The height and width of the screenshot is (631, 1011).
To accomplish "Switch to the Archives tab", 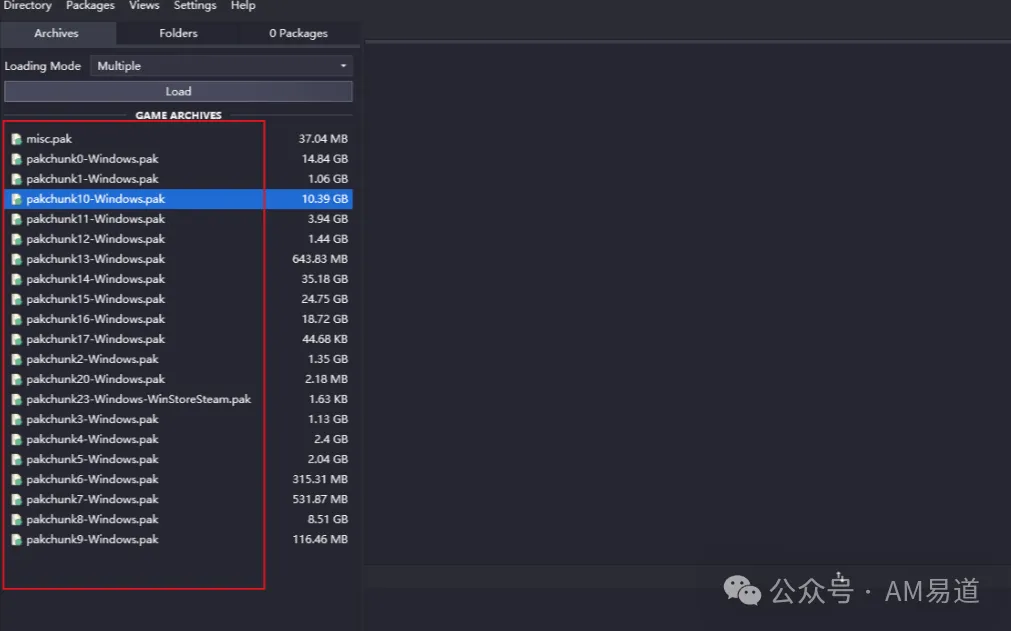I will click(57, 33).
